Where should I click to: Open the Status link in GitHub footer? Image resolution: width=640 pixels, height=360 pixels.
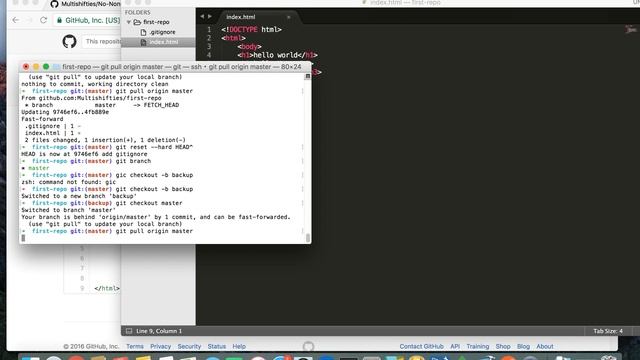(x=217, y=346)
